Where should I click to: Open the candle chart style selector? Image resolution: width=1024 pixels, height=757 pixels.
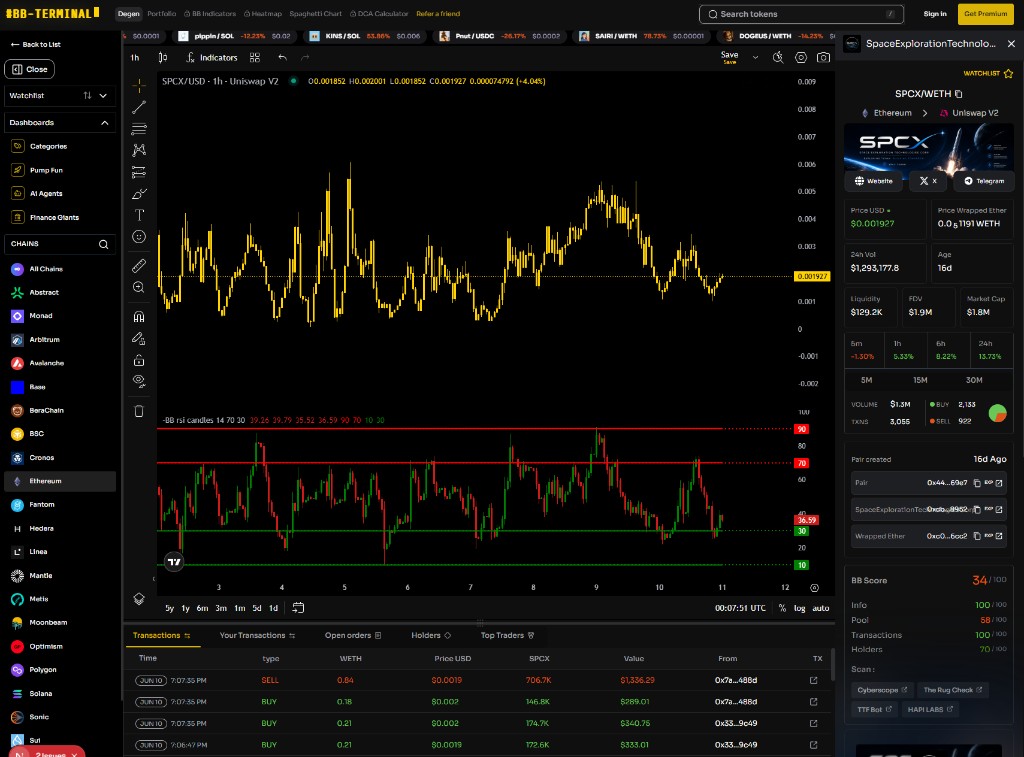(x=163, y=57)
